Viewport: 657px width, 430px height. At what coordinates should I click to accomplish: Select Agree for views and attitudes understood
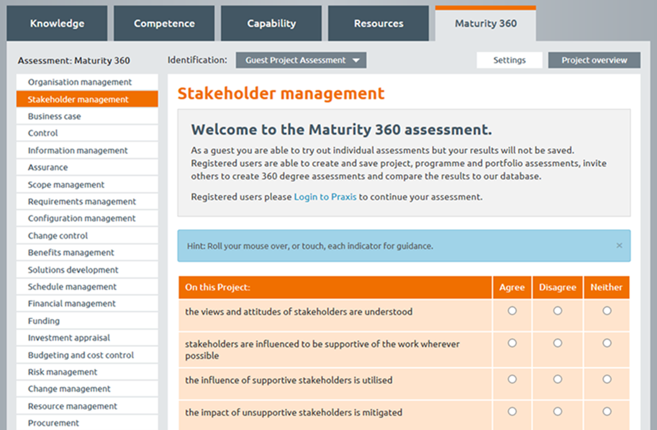point(512,311)
